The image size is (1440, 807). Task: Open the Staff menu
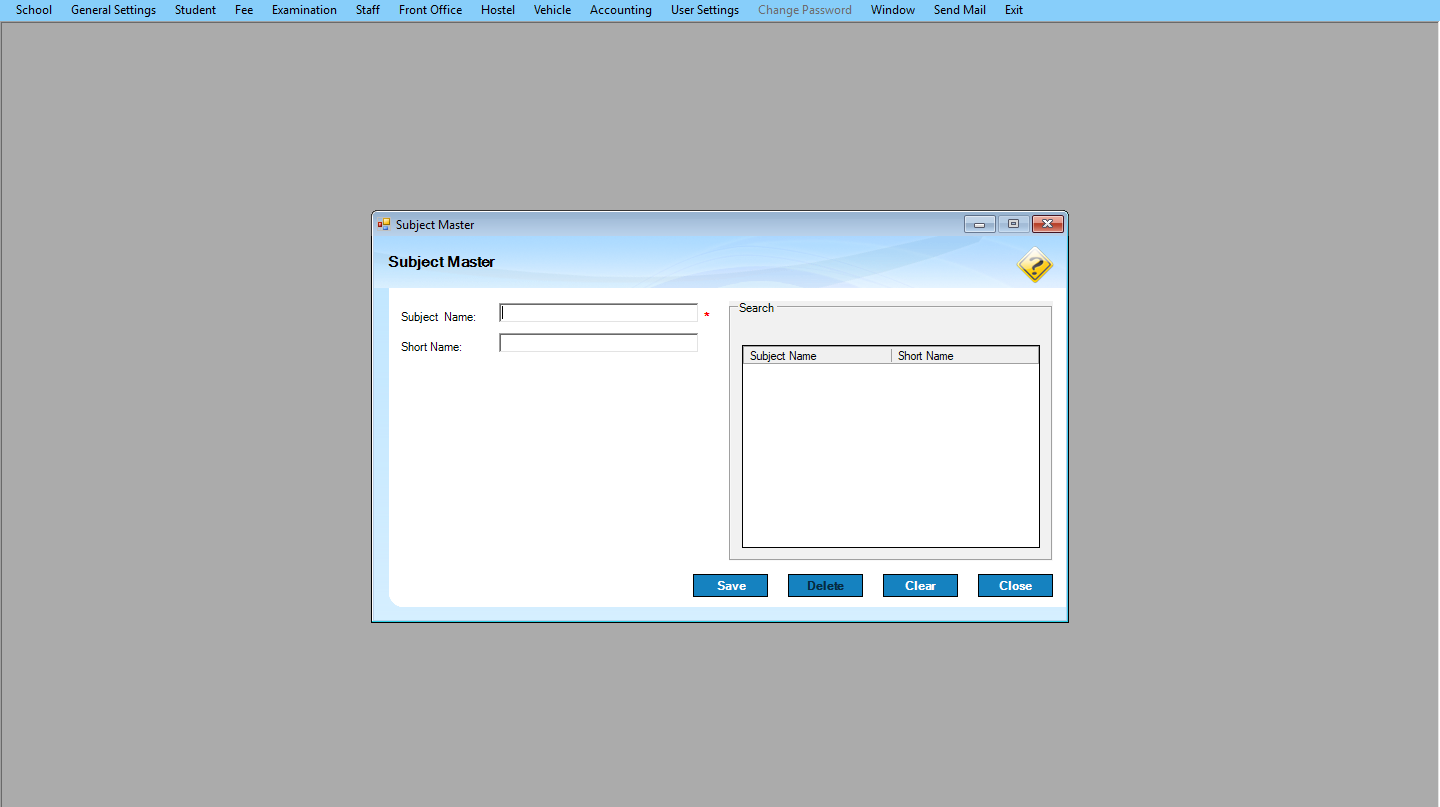367,10
